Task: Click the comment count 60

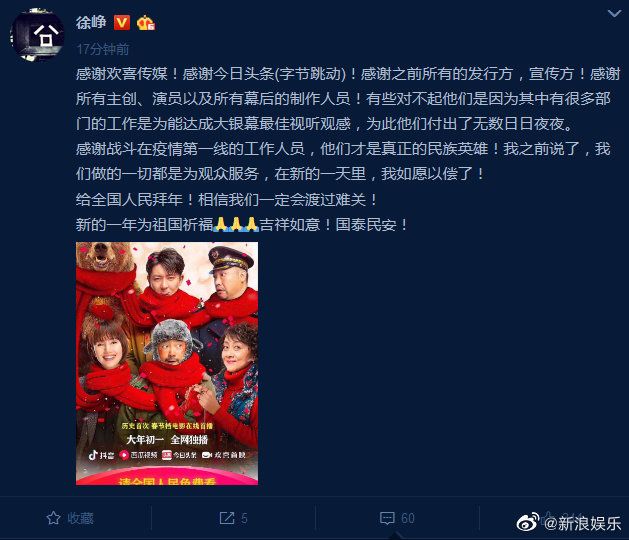Action: click(x=408, y=518)
